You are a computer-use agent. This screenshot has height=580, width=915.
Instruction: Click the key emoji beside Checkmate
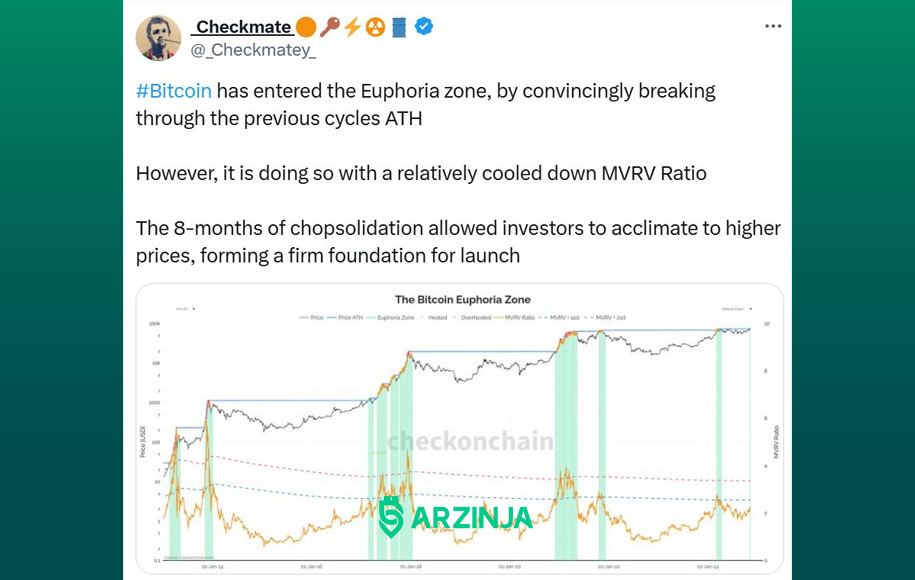tap(329, 27)
